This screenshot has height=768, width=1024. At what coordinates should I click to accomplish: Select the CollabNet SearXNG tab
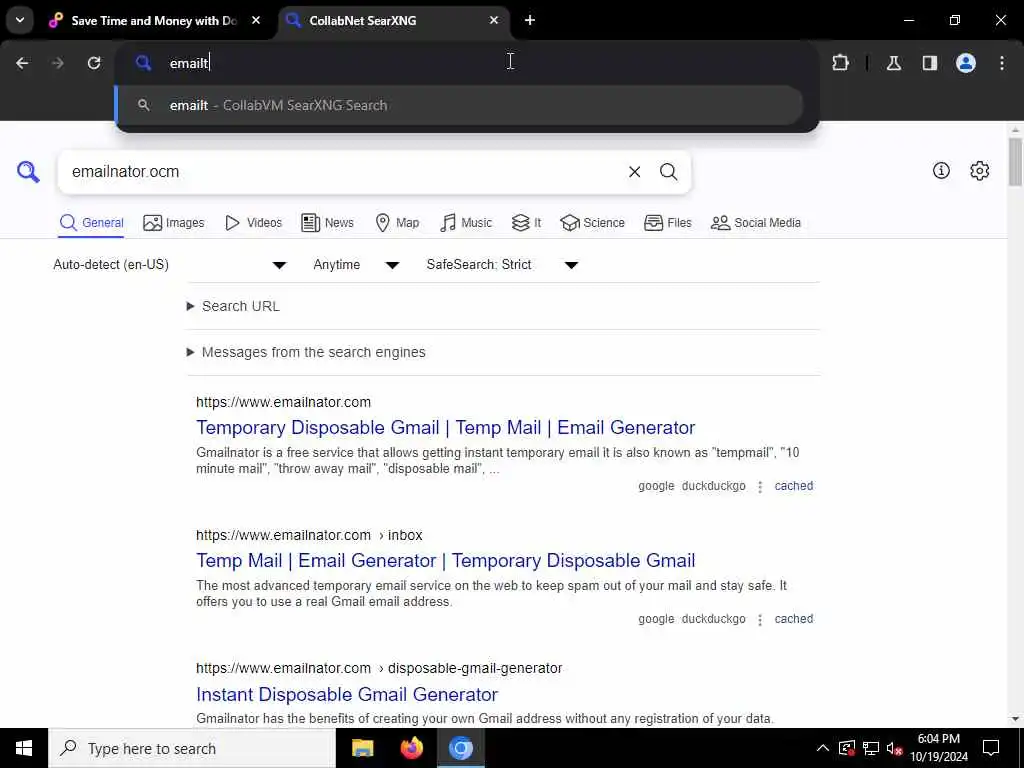(394, 20)
